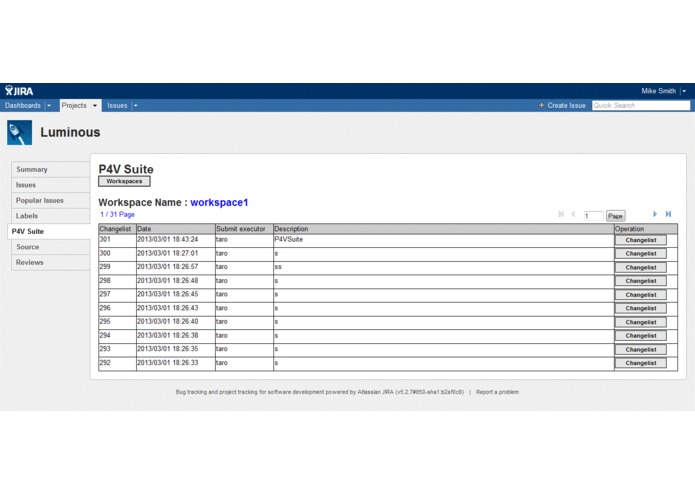
Task: Open Changelist button for row 300
Action: click(640, 253)
